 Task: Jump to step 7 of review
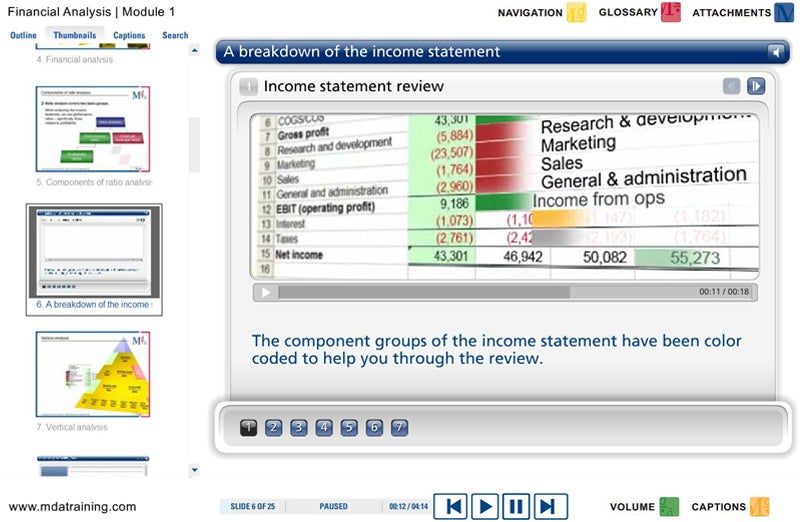pos(399,428)
